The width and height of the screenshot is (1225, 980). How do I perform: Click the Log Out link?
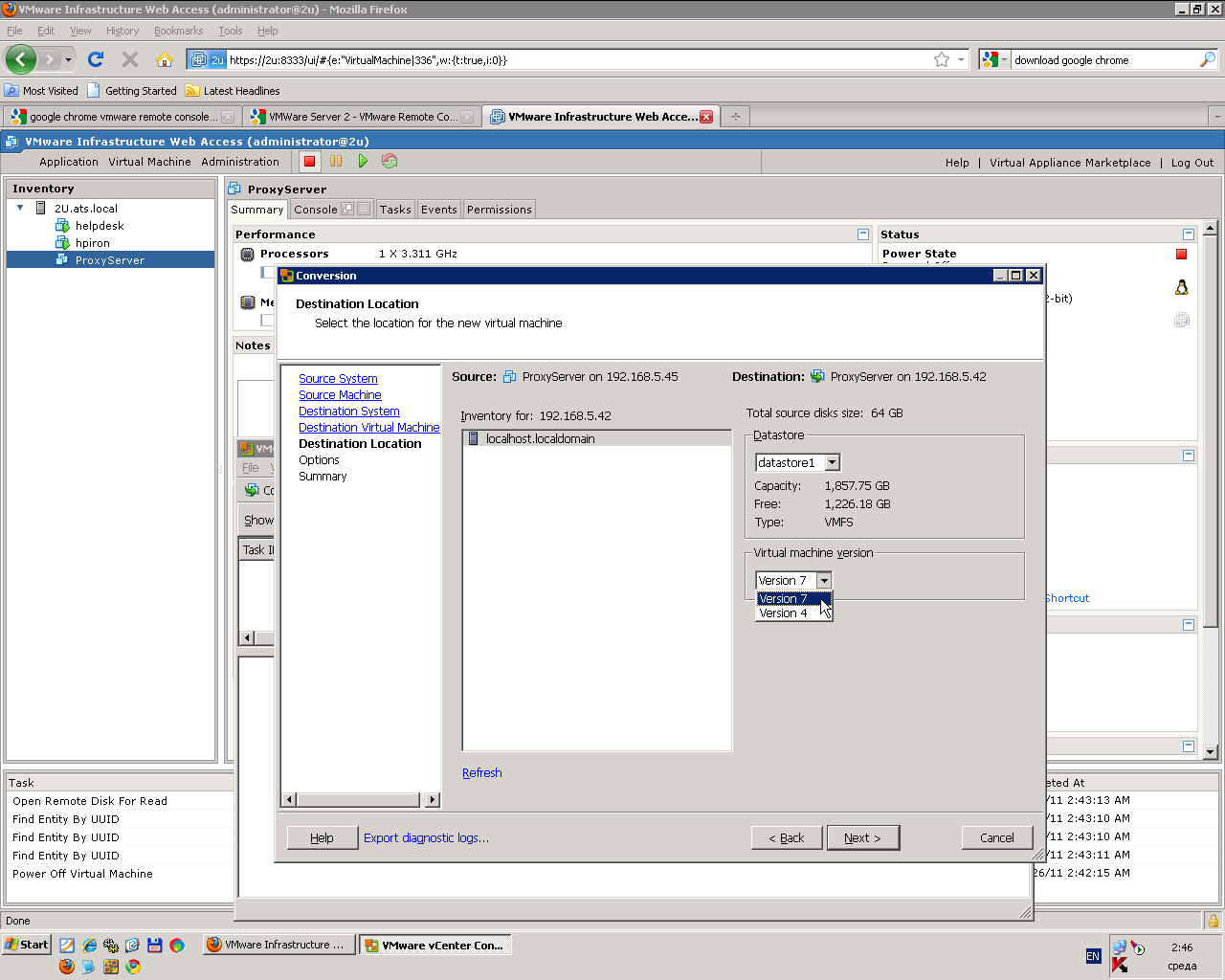click(1192, 163)
